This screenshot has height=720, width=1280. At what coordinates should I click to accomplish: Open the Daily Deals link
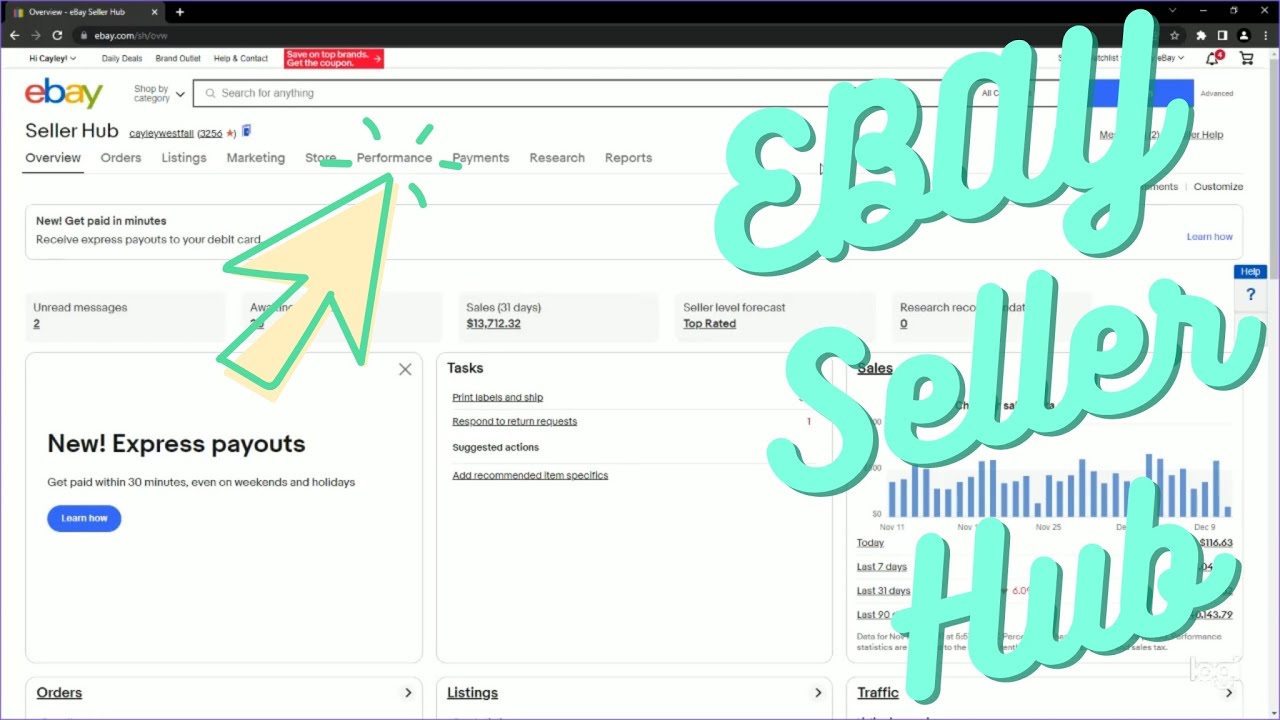click(122, 59)
